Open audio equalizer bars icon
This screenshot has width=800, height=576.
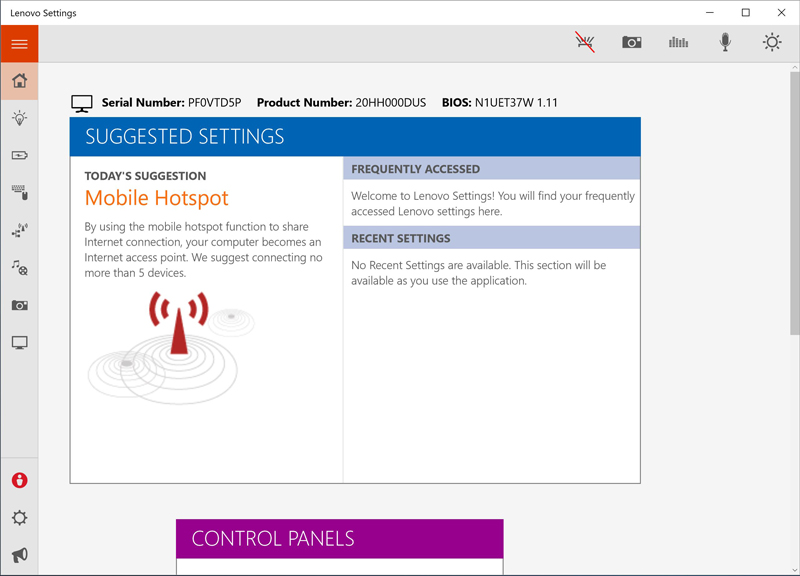point(678,42)
